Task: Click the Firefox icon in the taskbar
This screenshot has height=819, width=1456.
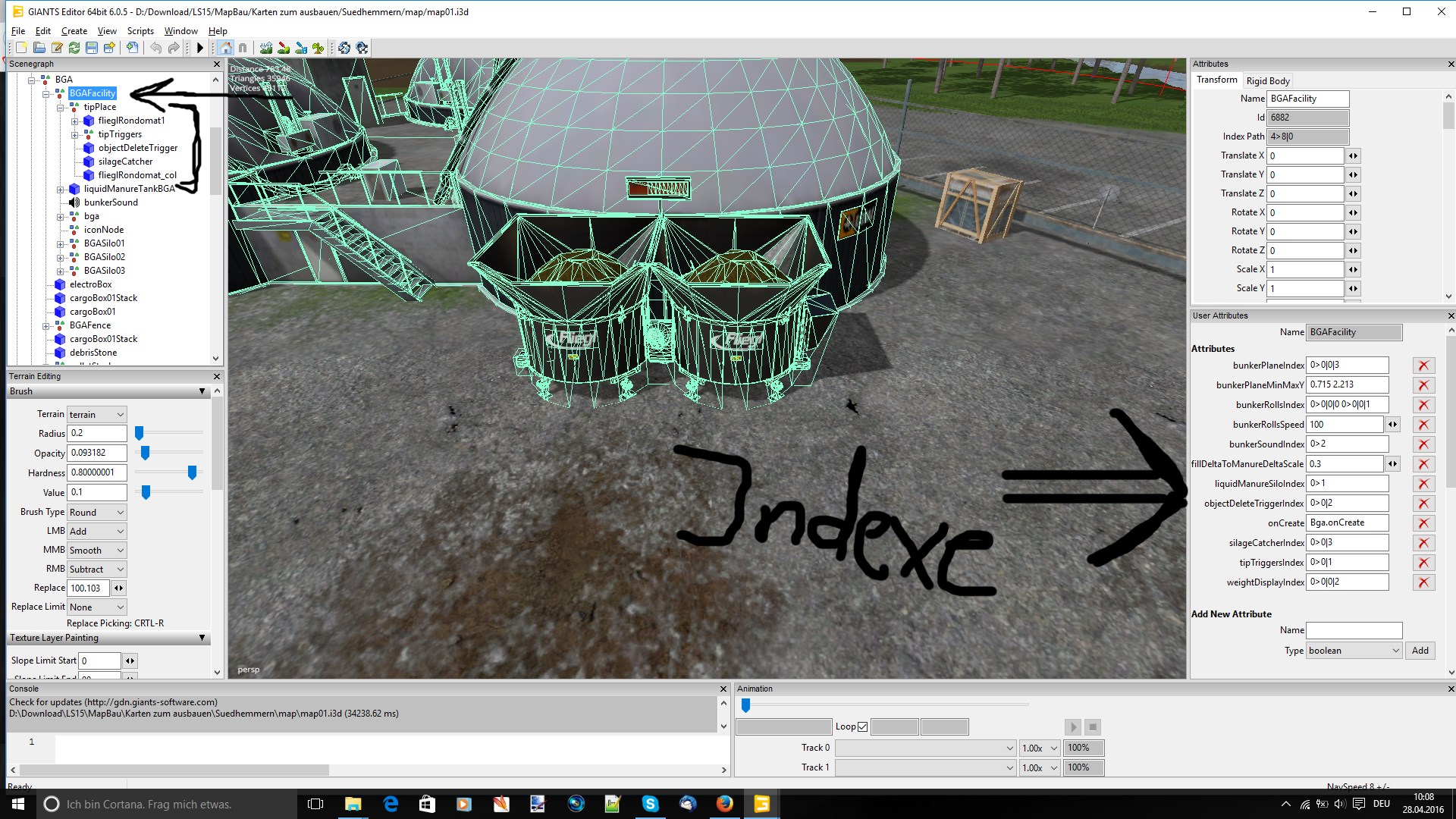Action: [724, 804]
